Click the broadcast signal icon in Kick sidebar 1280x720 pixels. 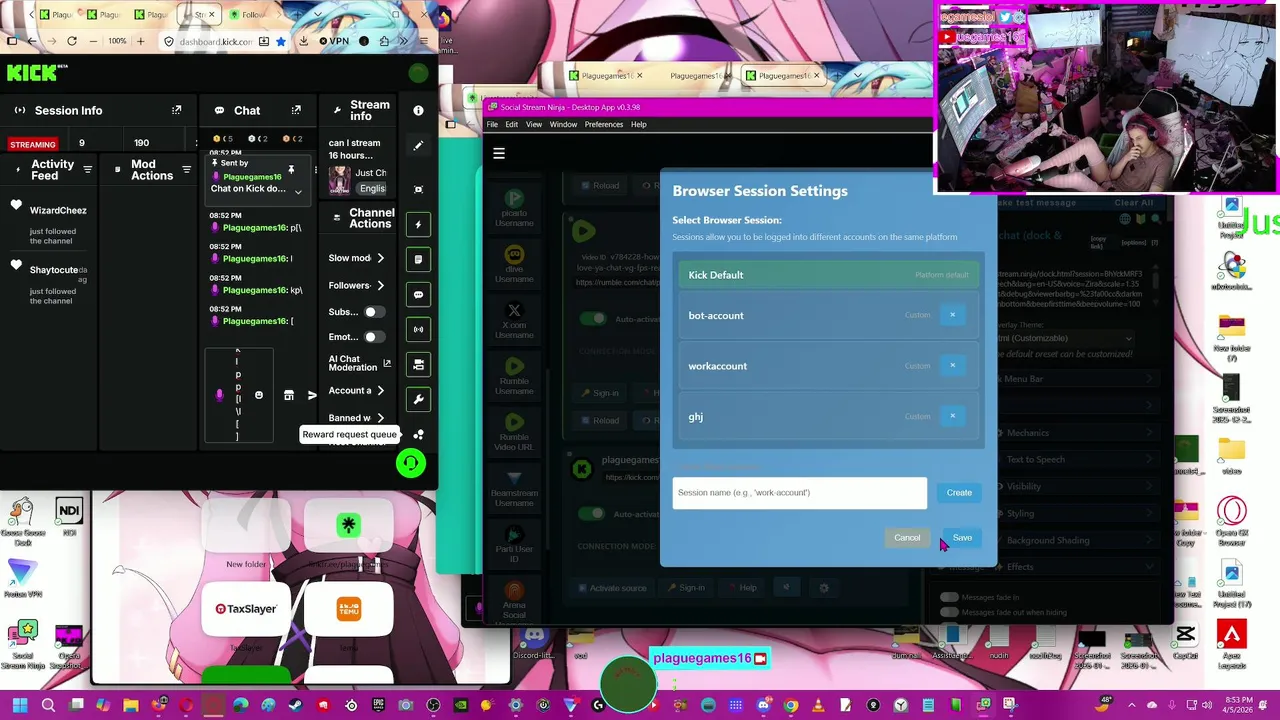click(x=418, y=329)
